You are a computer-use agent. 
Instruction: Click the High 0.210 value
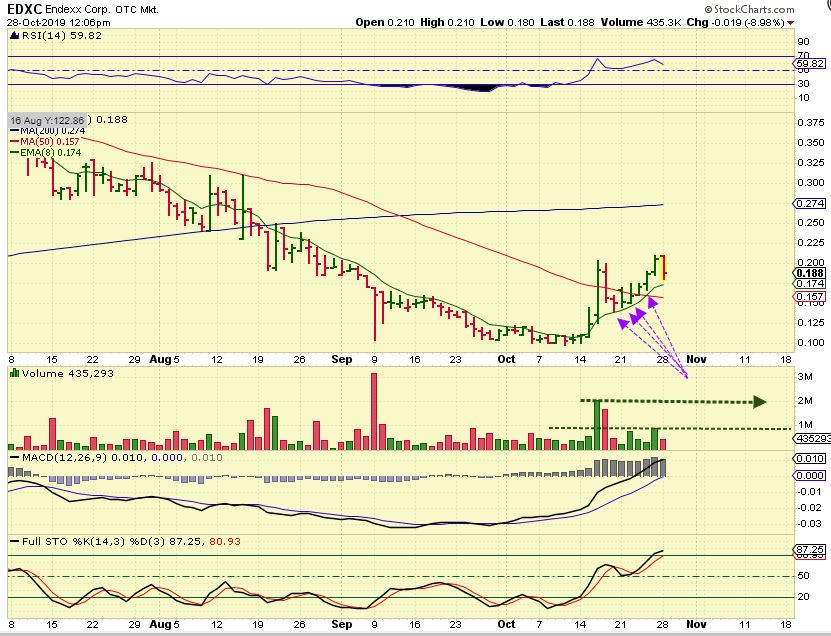pos(447,22)
